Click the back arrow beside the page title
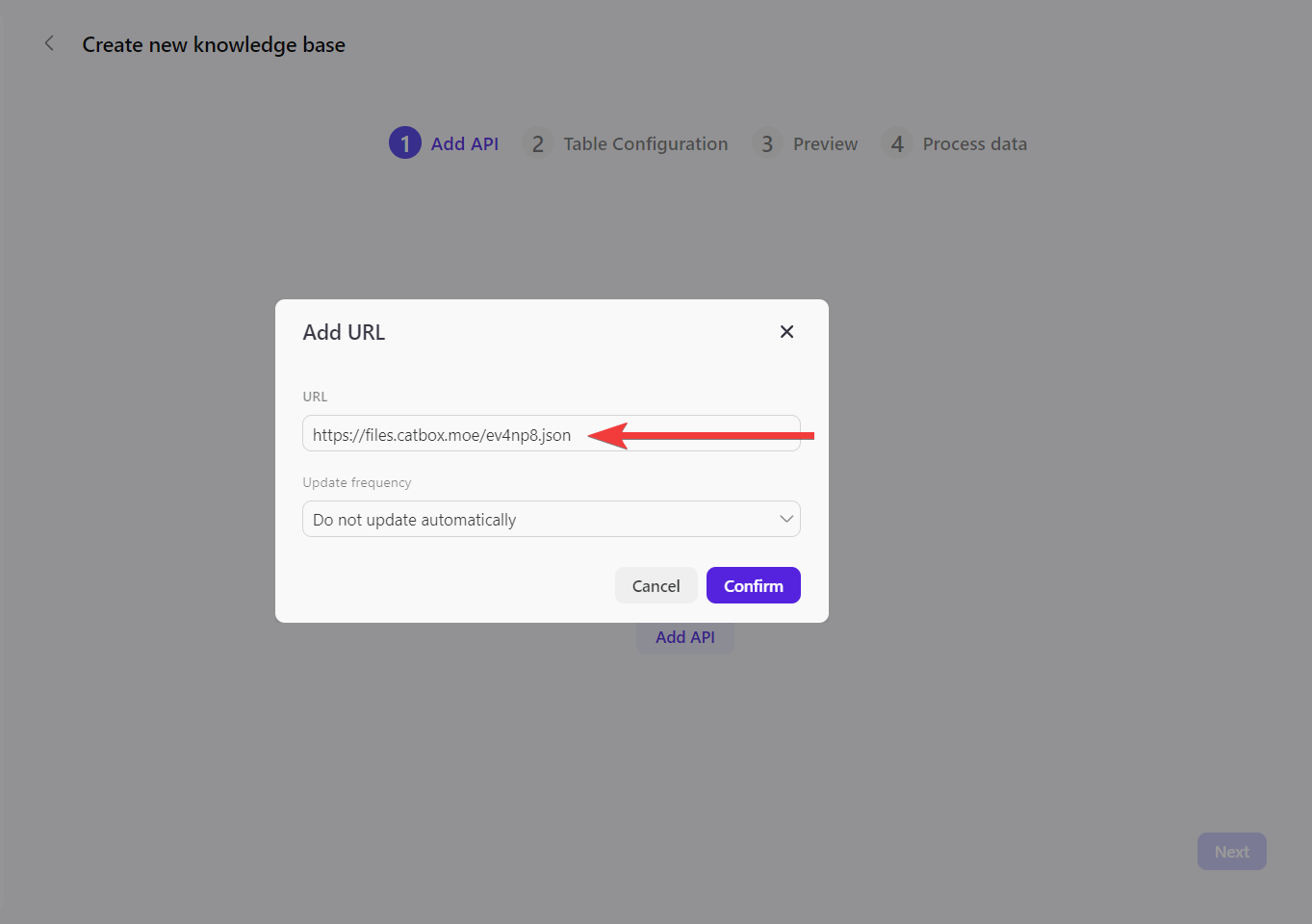The height and width of the screenshot is (924, 1312). [x=49, y=44]
